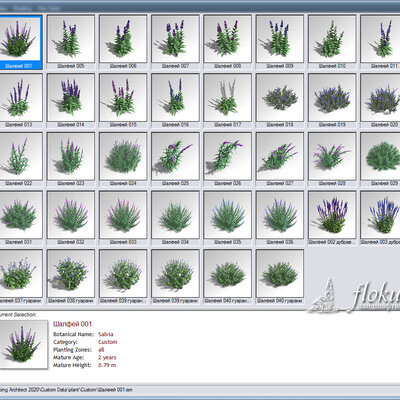The width and height of the screenshot is (400, 400).
Task: Select the Шалфей 008 plant thumbnail
Action: point(228,39)
